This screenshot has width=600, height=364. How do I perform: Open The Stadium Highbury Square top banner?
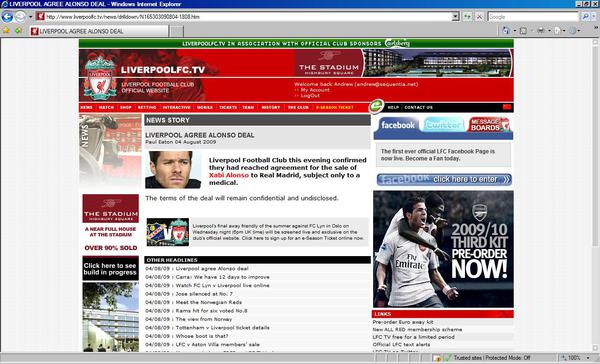point(403,63)
